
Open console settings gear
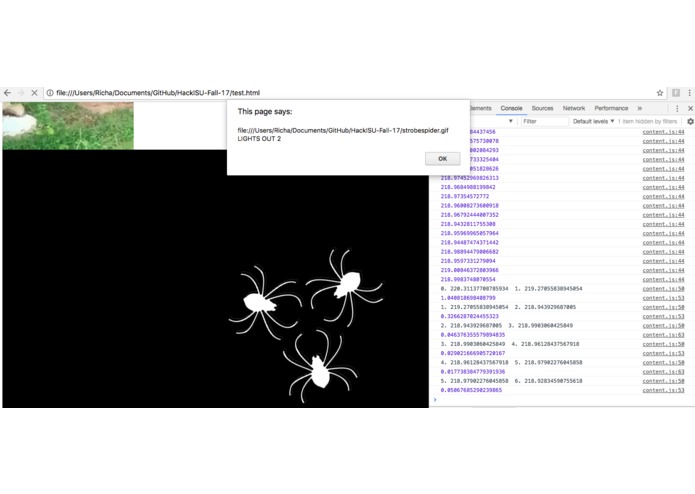690,121
